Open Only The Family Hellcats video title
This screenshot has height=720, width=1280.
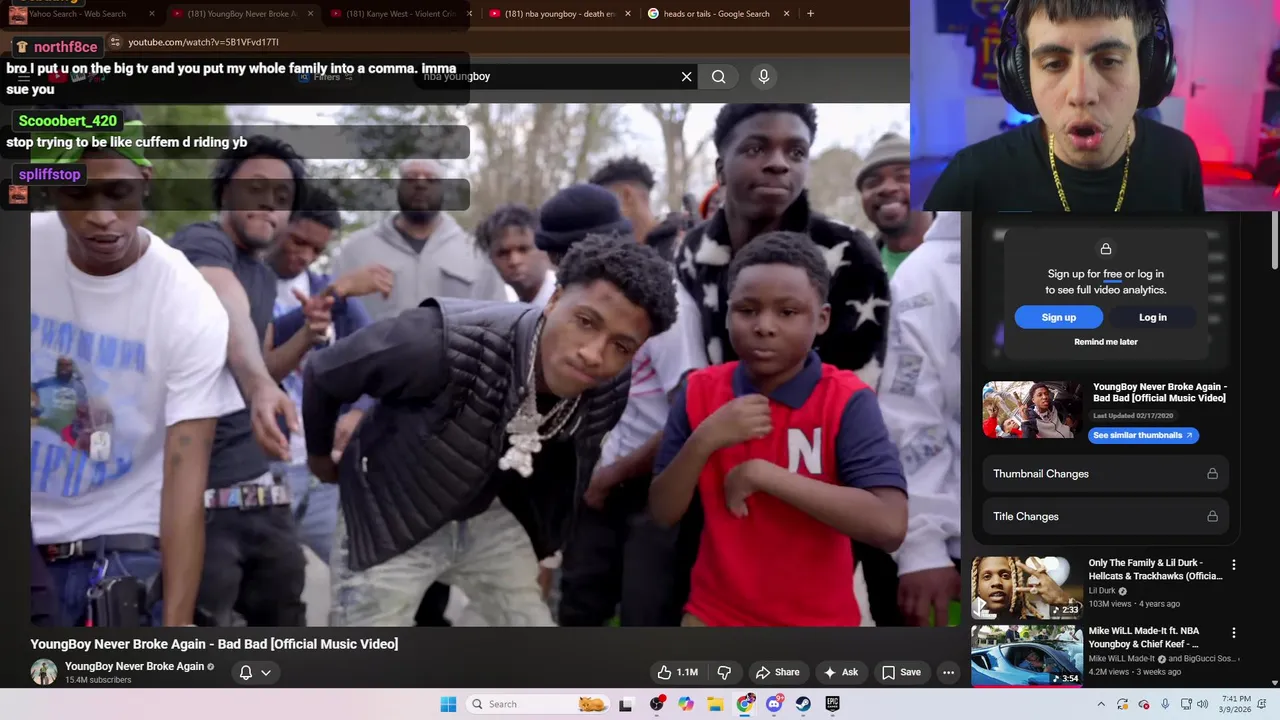tap(1155, 569)
